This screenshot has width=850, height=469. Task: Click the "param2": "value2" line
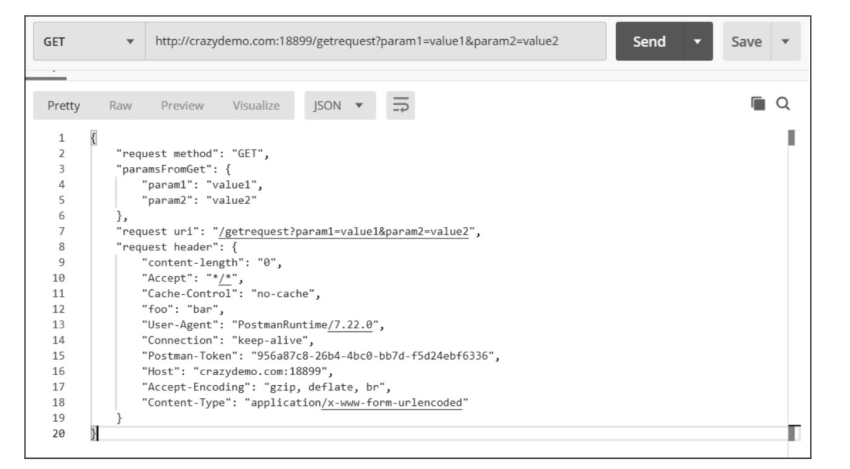pyautogui.click(x=199, y=201)
